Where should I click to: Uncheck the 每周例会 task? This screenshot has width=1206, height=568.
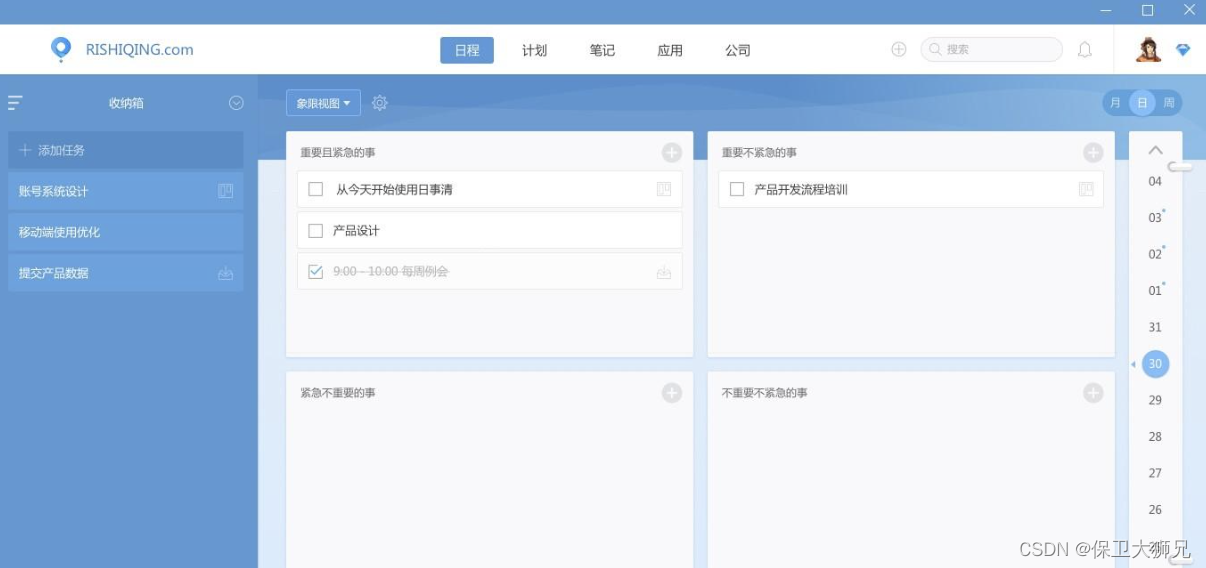[316, 271]
